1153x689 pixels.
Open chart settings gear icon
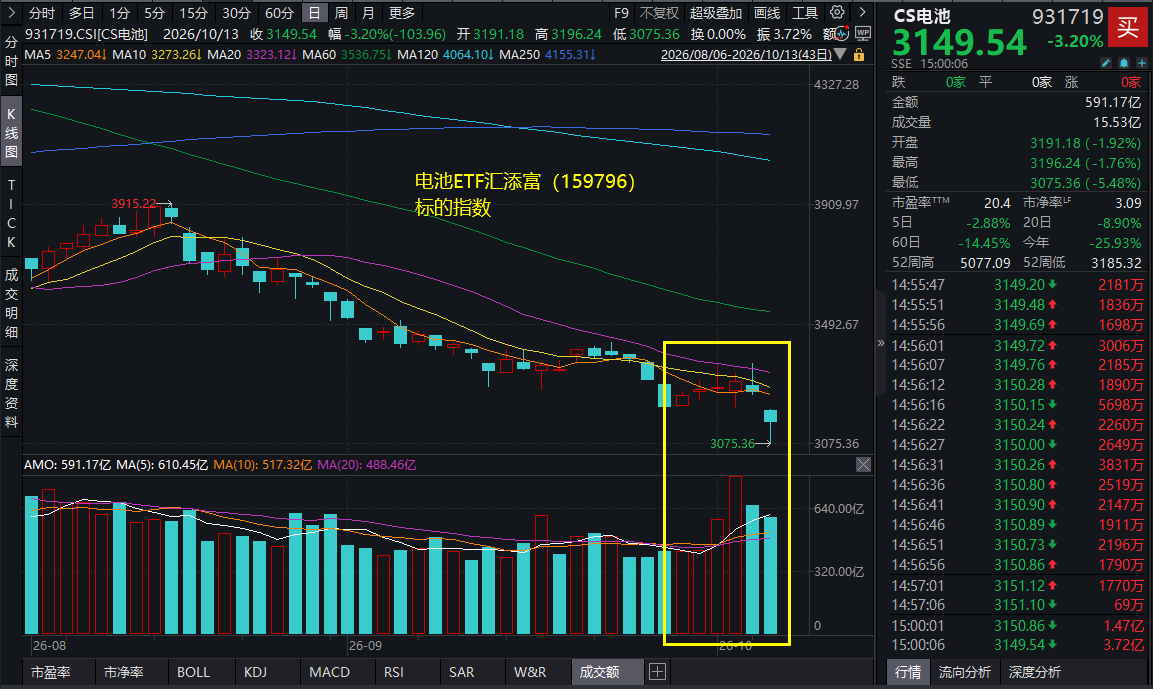837,13
